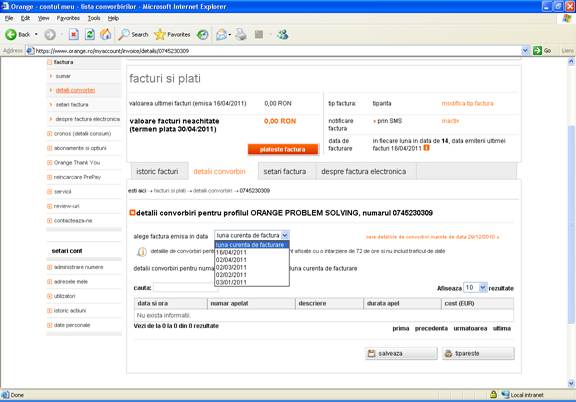Click the Go button beside address bar
The image size is (576, 402).
point(542,51)
